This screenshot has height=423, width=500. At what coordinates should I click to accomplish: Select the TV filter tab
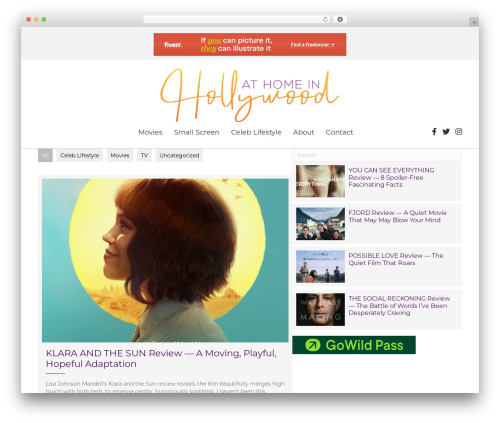pyautogui.click(x=144, y=155)
